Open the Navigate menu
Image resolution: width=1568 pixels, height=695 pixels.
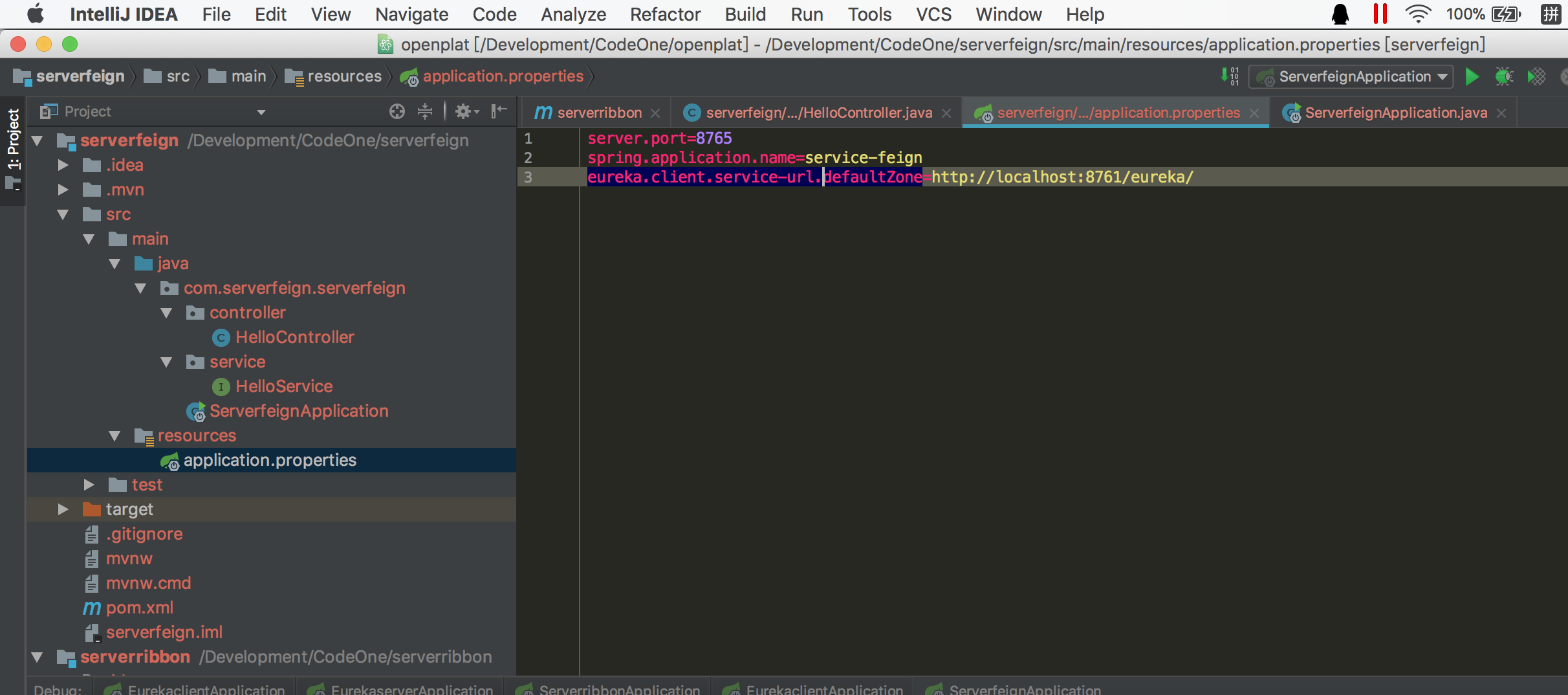pyautogui.click(x=411, y=14)
